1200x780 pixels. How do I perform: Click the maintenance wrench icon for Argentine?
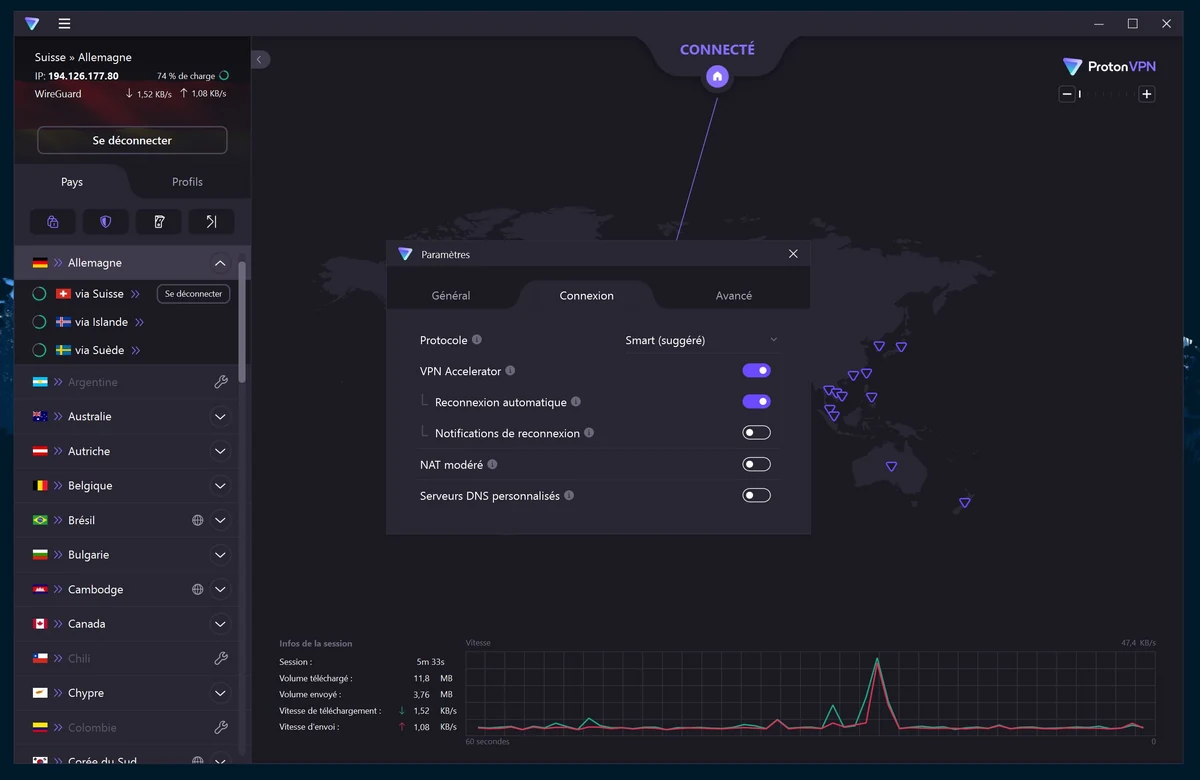tap(221, 382)
